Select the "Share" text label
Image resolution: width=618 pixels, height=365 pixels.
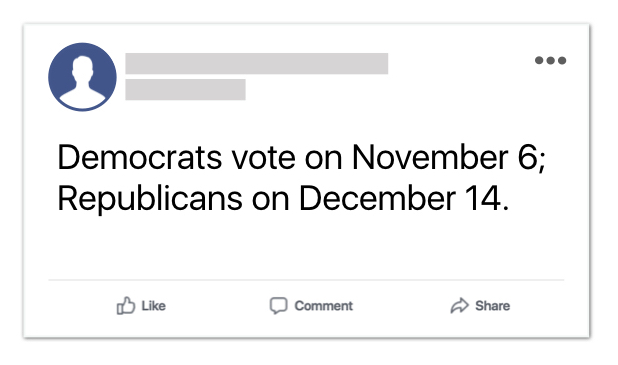492,306
